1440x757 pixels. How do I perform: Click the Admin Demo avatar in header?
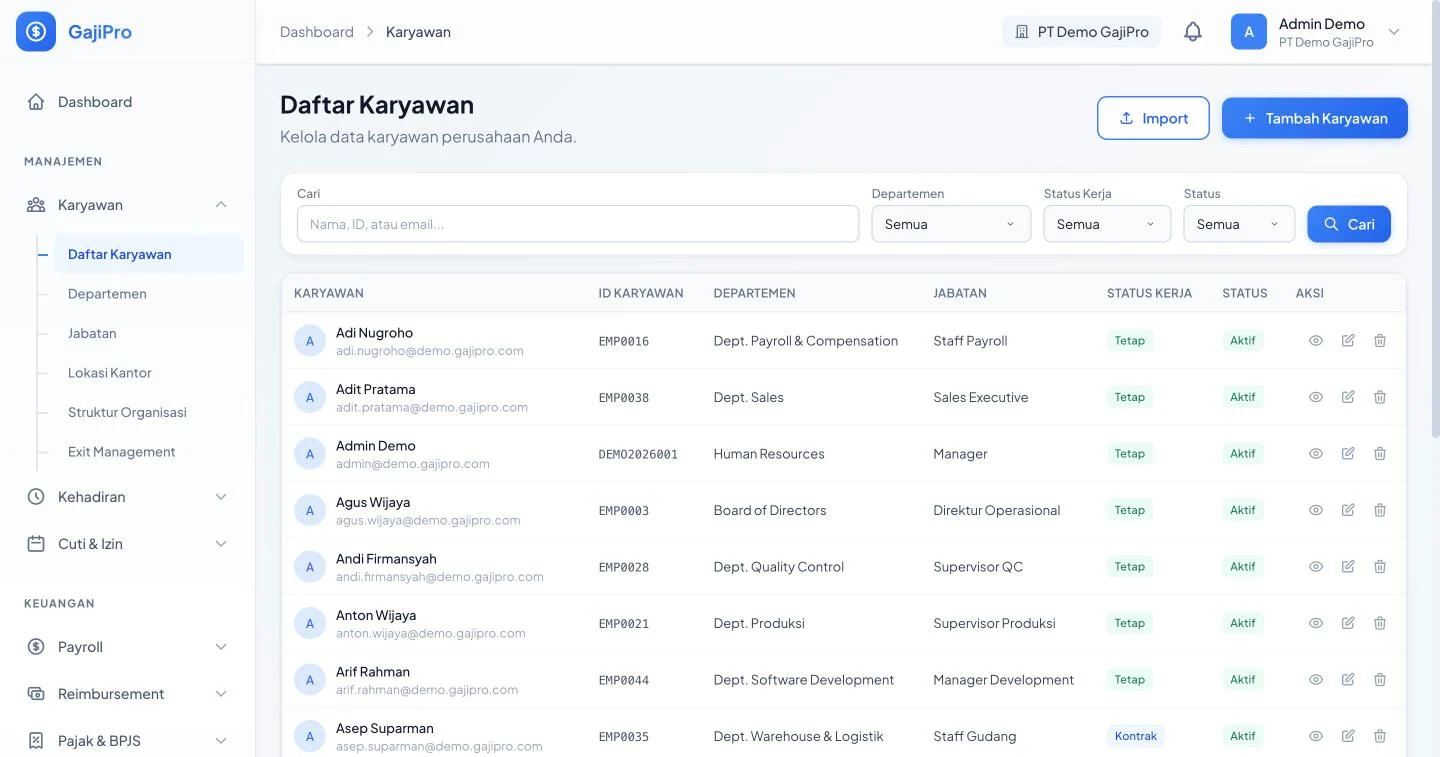pyautogui.click(x=1249, y=32)
